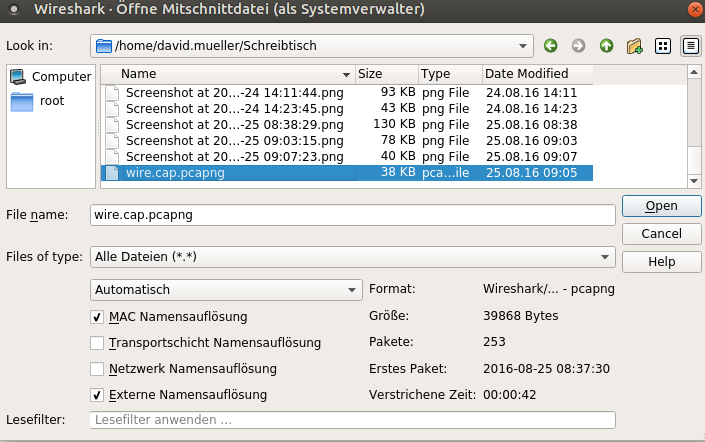Viewport: 705px width, 442px height.
Task: Click the greyed forward arrow icon
Action: [x=578, y=45]
